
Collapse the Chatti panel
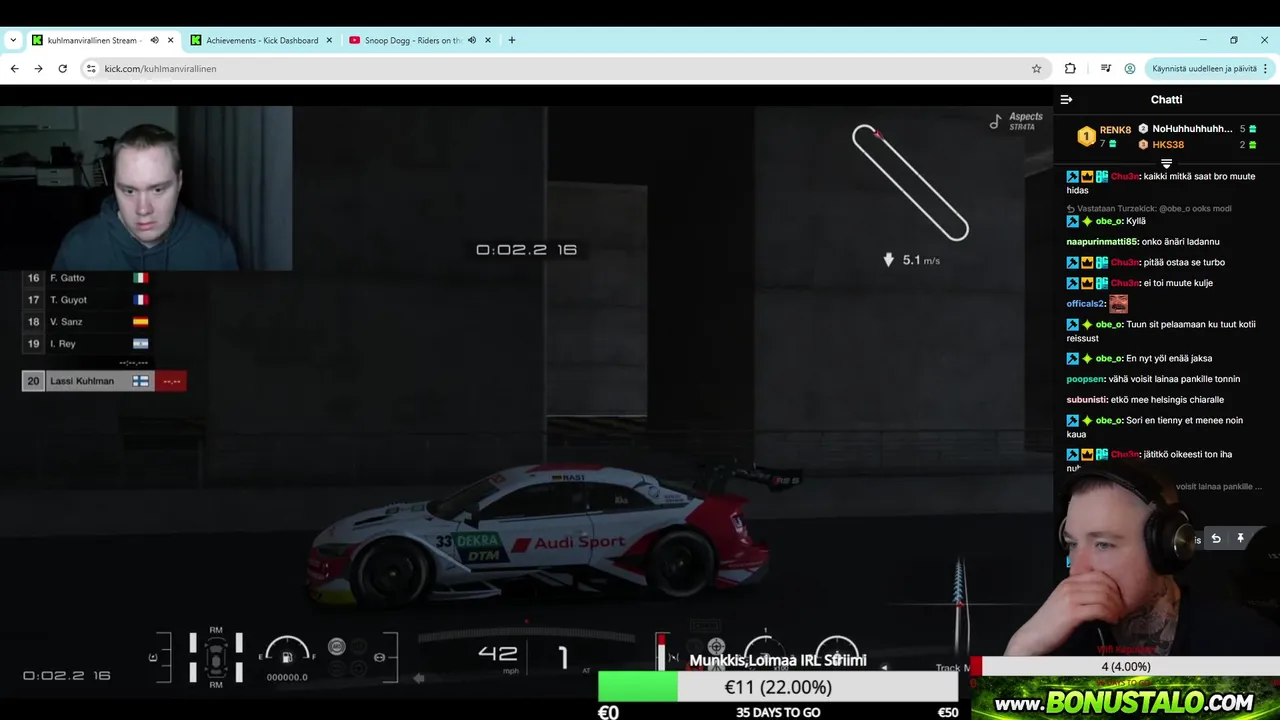(1066, 99)
